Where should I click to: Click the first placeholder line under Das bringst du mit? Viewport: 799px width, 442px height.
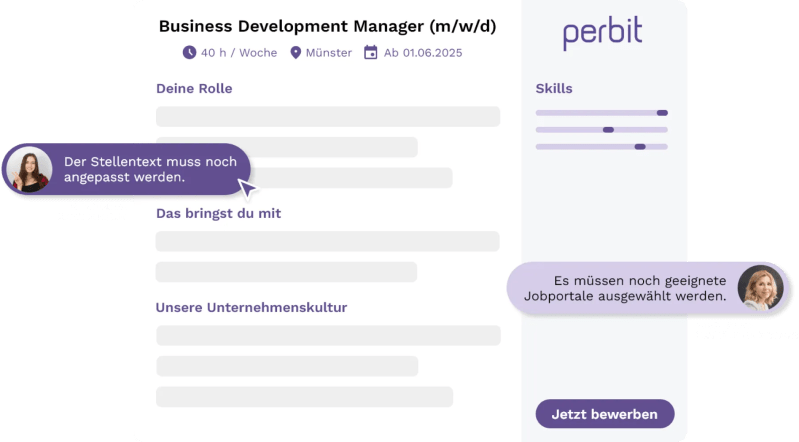click(328, 241)
